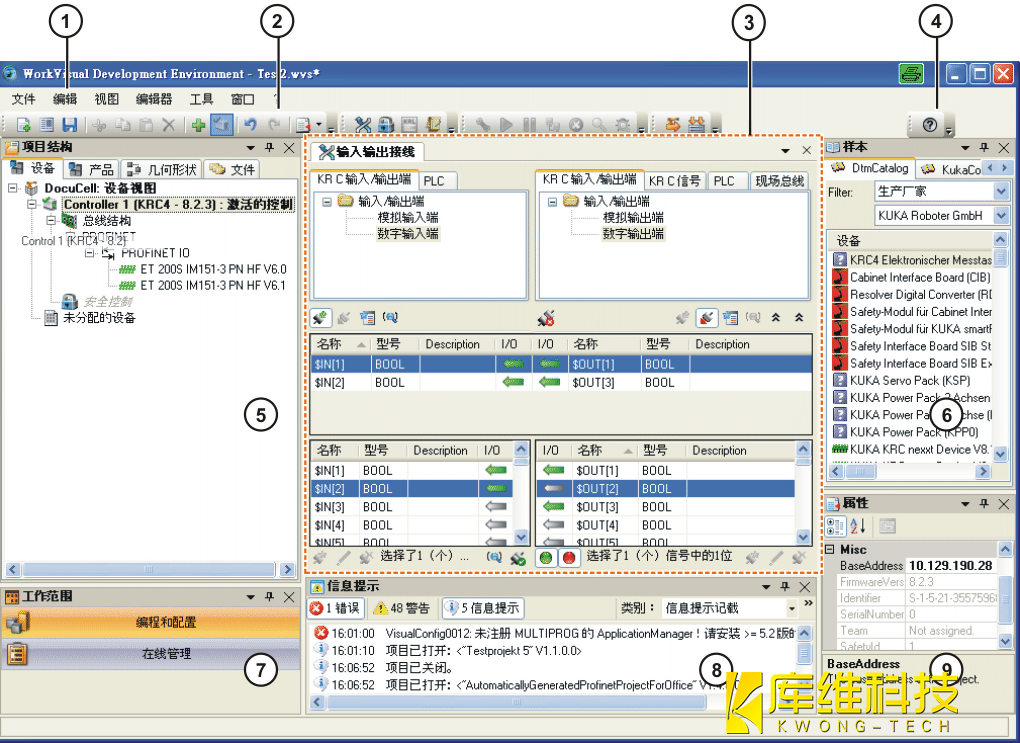Open the 工具 menu
This screenshot has height=743, width=1020.
pos(201,99)
